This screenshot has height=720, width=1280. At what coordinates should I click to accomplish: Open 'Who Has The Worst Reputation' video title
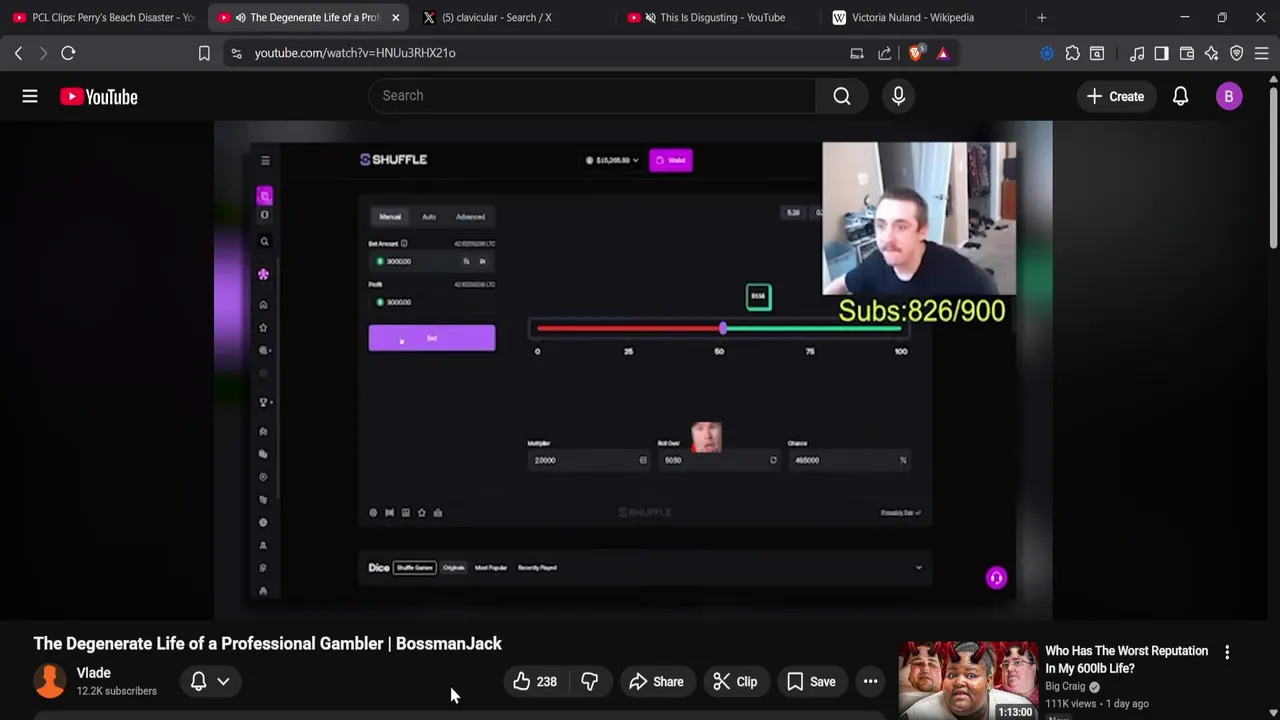pos(1127,660)
